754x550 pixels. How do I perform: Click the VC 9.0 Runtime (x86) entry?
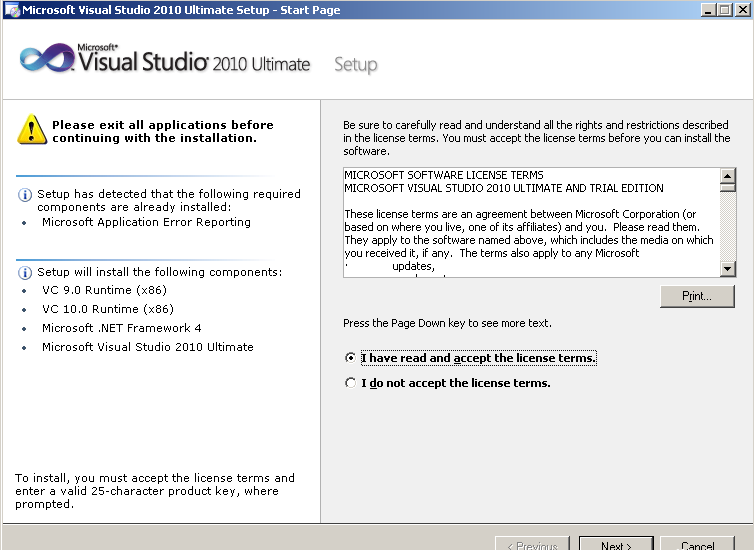pyautogui.click(x=104, y=290)
